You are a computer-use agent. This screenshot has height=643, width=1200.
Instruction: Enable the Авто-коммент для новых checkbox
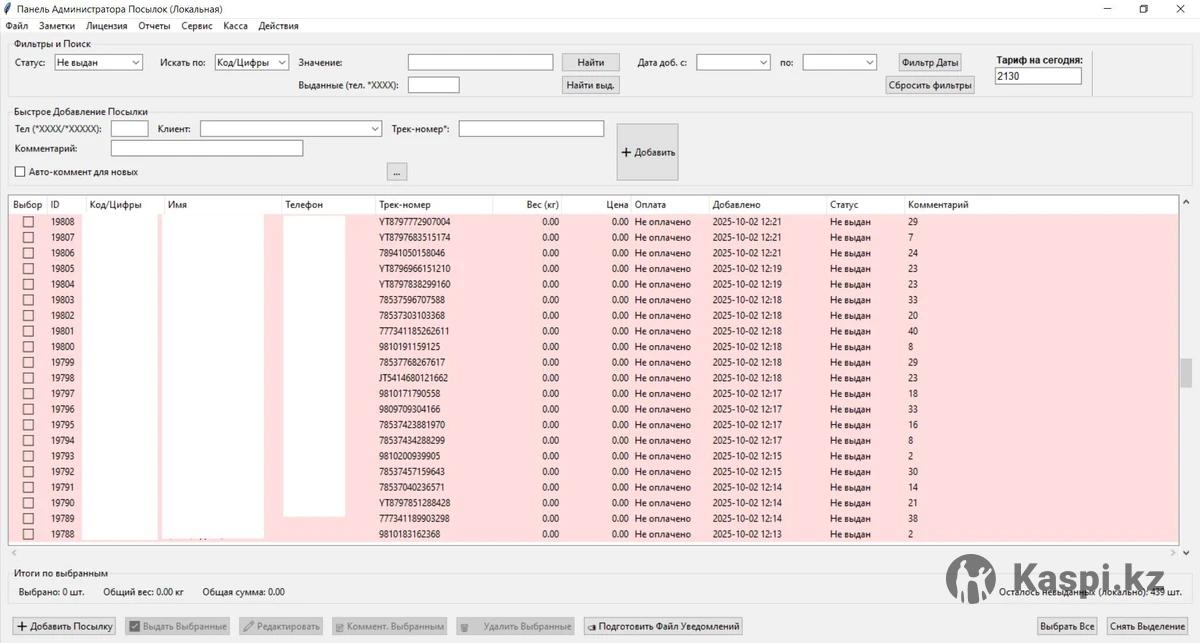pyautogui.click(x=20, y=172)
